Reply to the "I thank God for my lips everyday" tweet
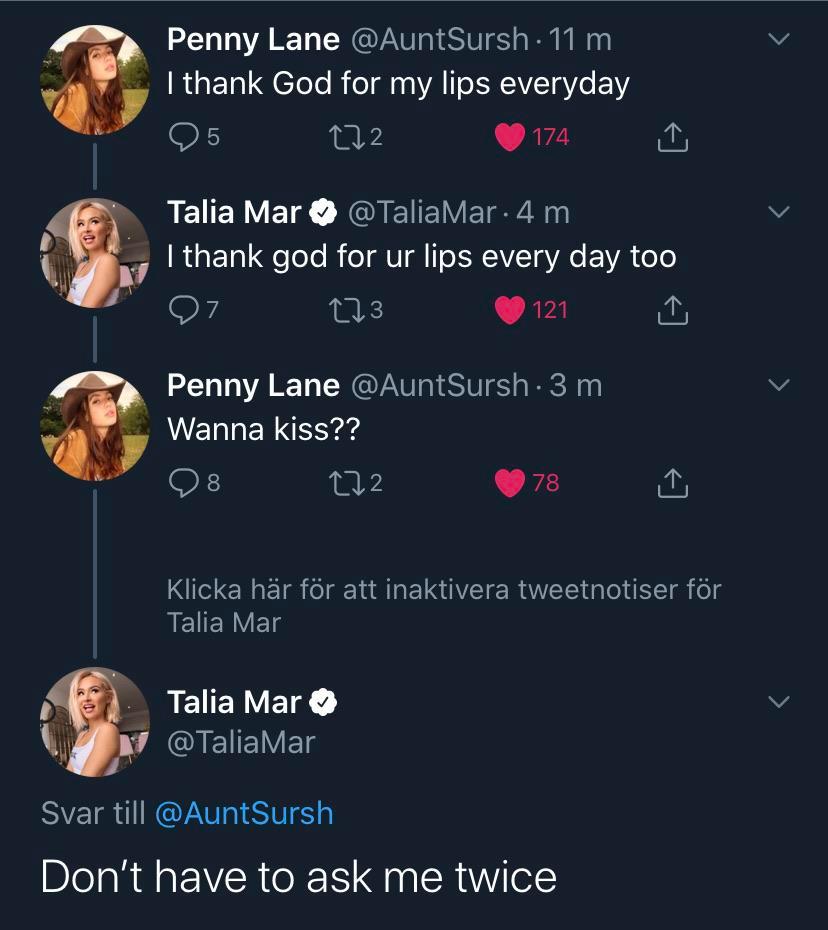Image resolution: width=828 pixels, height=930 pixels. point(183,137)
